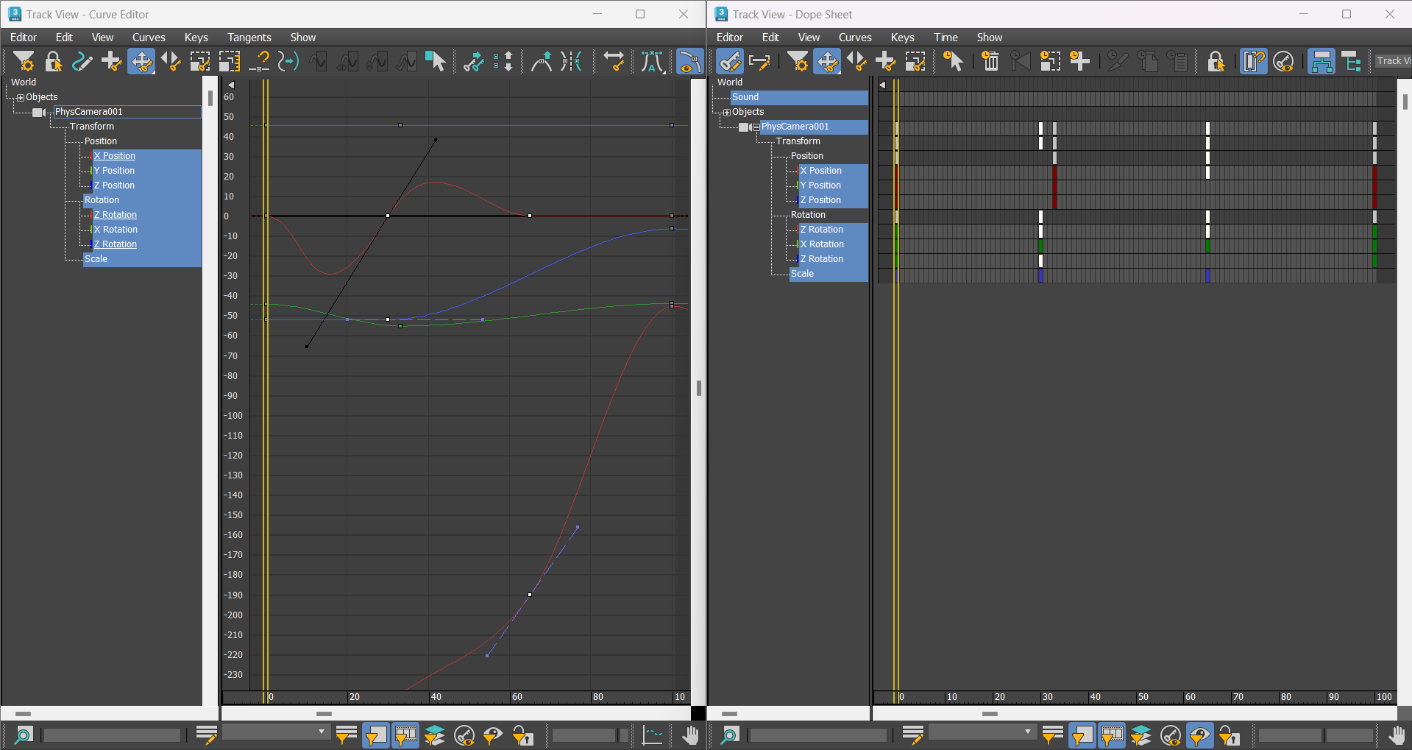This screenshot has width=1412, height=750.
Task: Click Delete Time trash icon in Dope Sheet
Action: tap(991, 61)
